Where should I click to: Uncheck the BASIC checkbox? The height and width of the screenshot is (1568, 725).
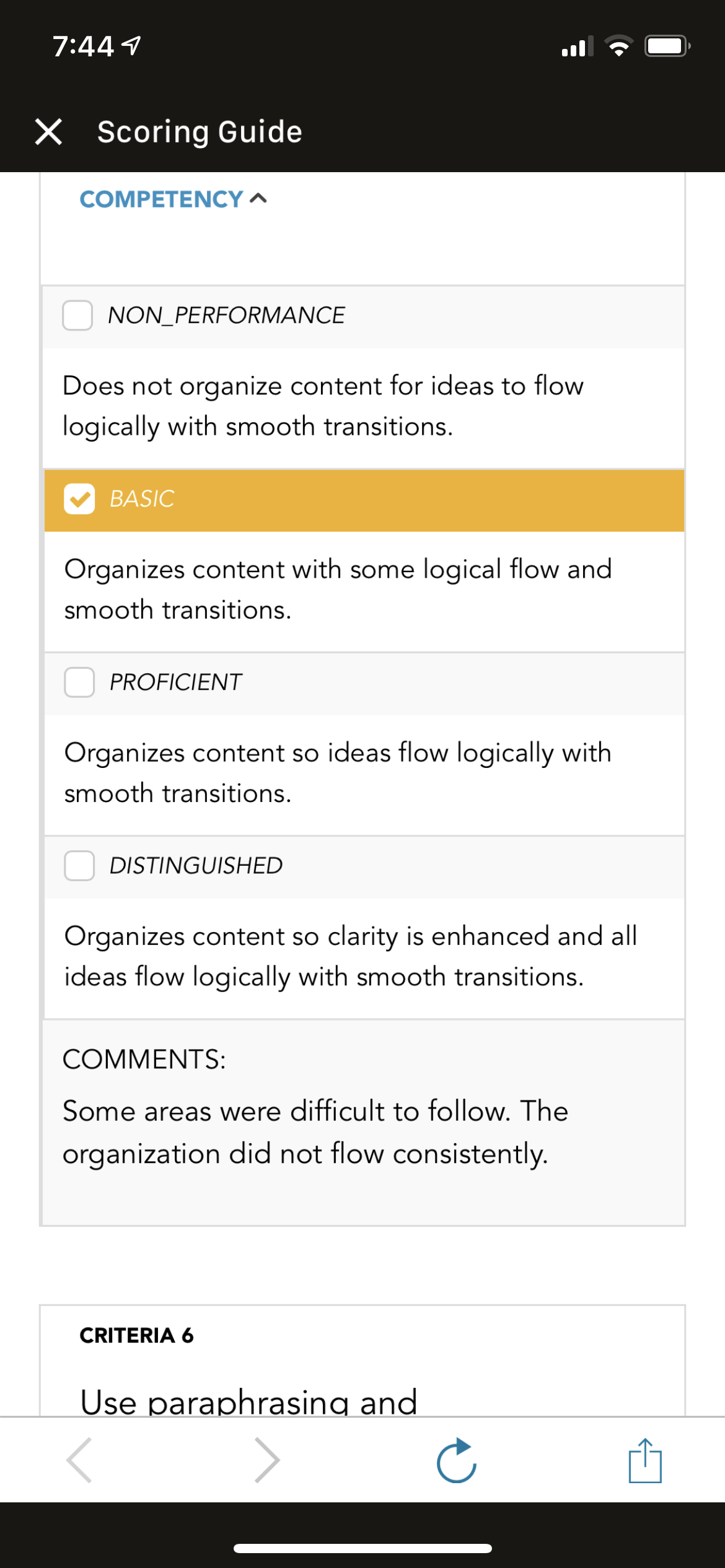coord(79,499)
